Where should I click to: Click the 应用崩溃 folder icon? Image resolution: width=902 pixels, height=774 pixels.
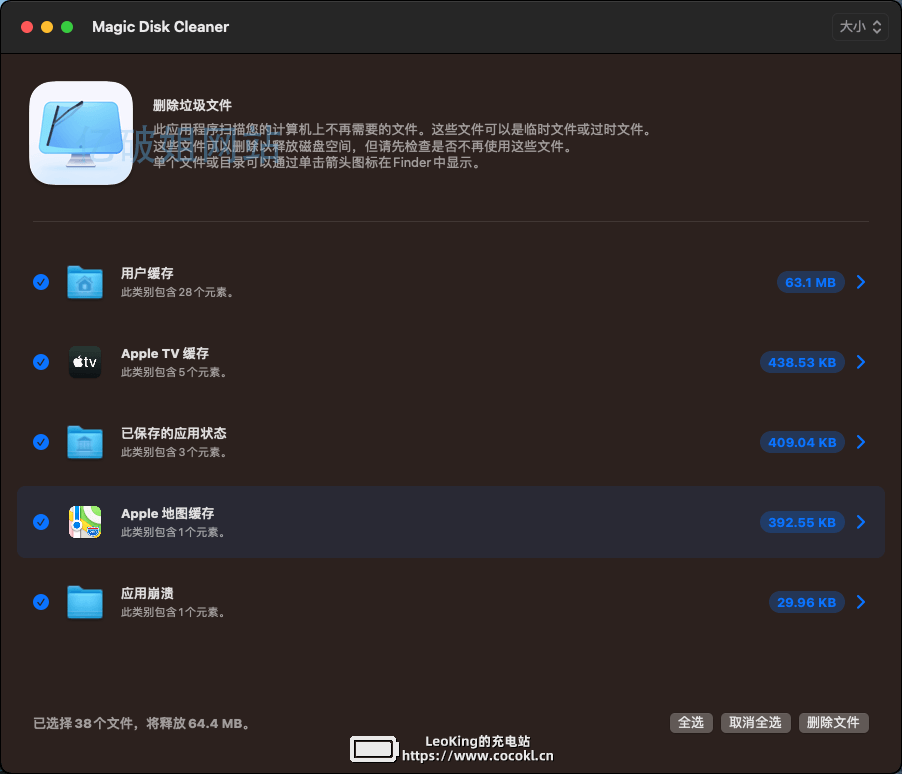[x=85, y=602]
